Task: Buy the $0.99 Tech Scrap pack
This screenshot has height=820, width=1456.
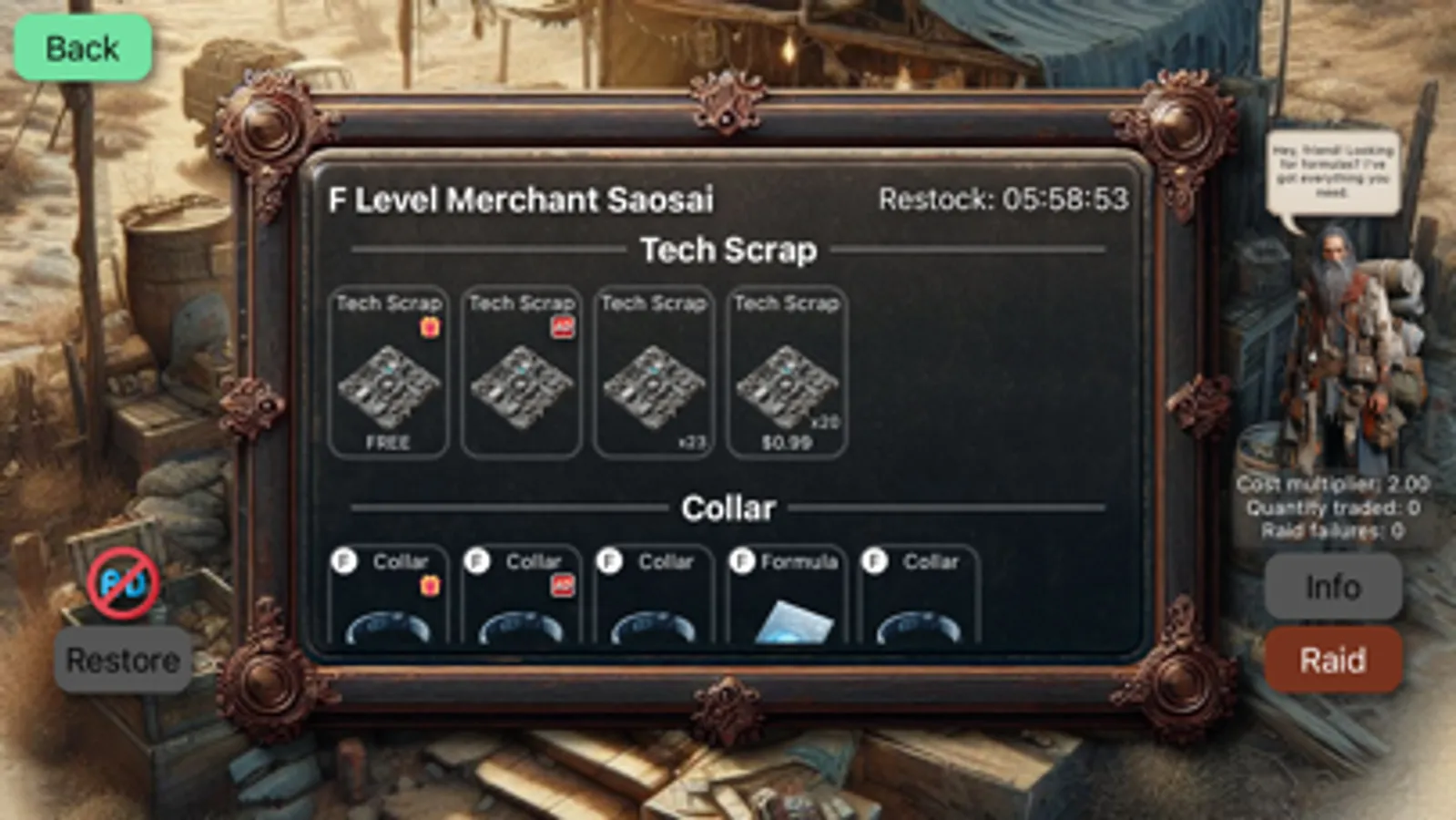Action: pos(787,372)
